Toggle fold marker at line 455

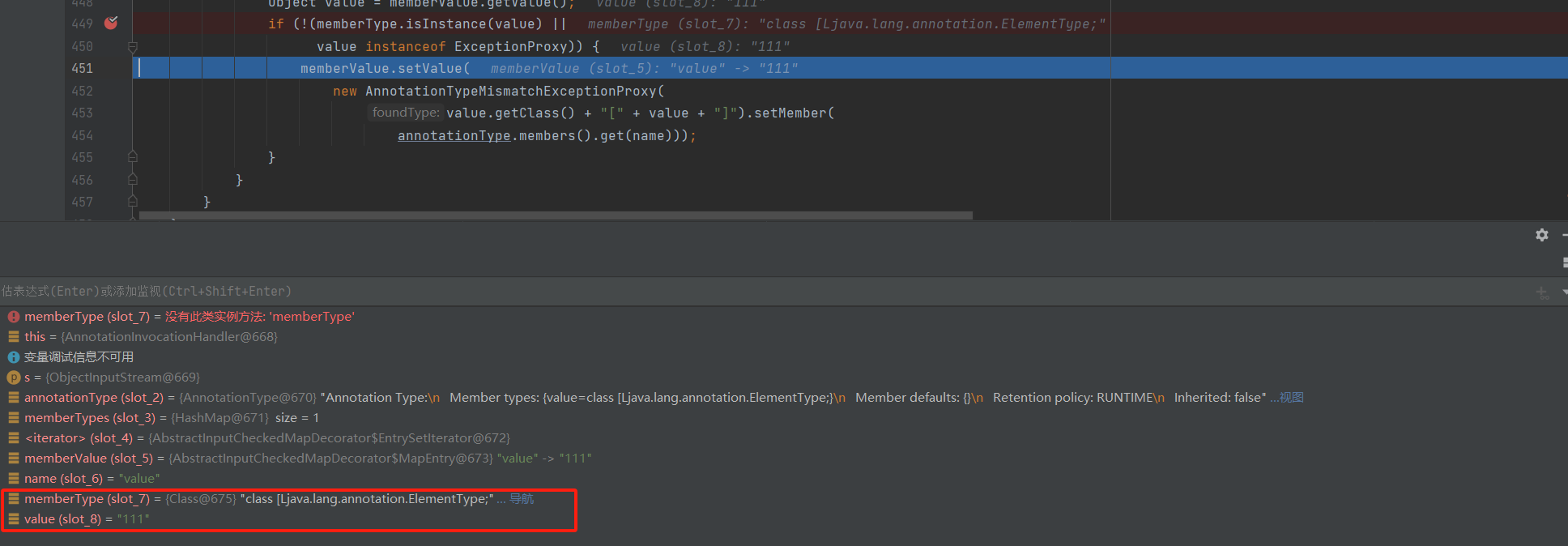[133, 157]
